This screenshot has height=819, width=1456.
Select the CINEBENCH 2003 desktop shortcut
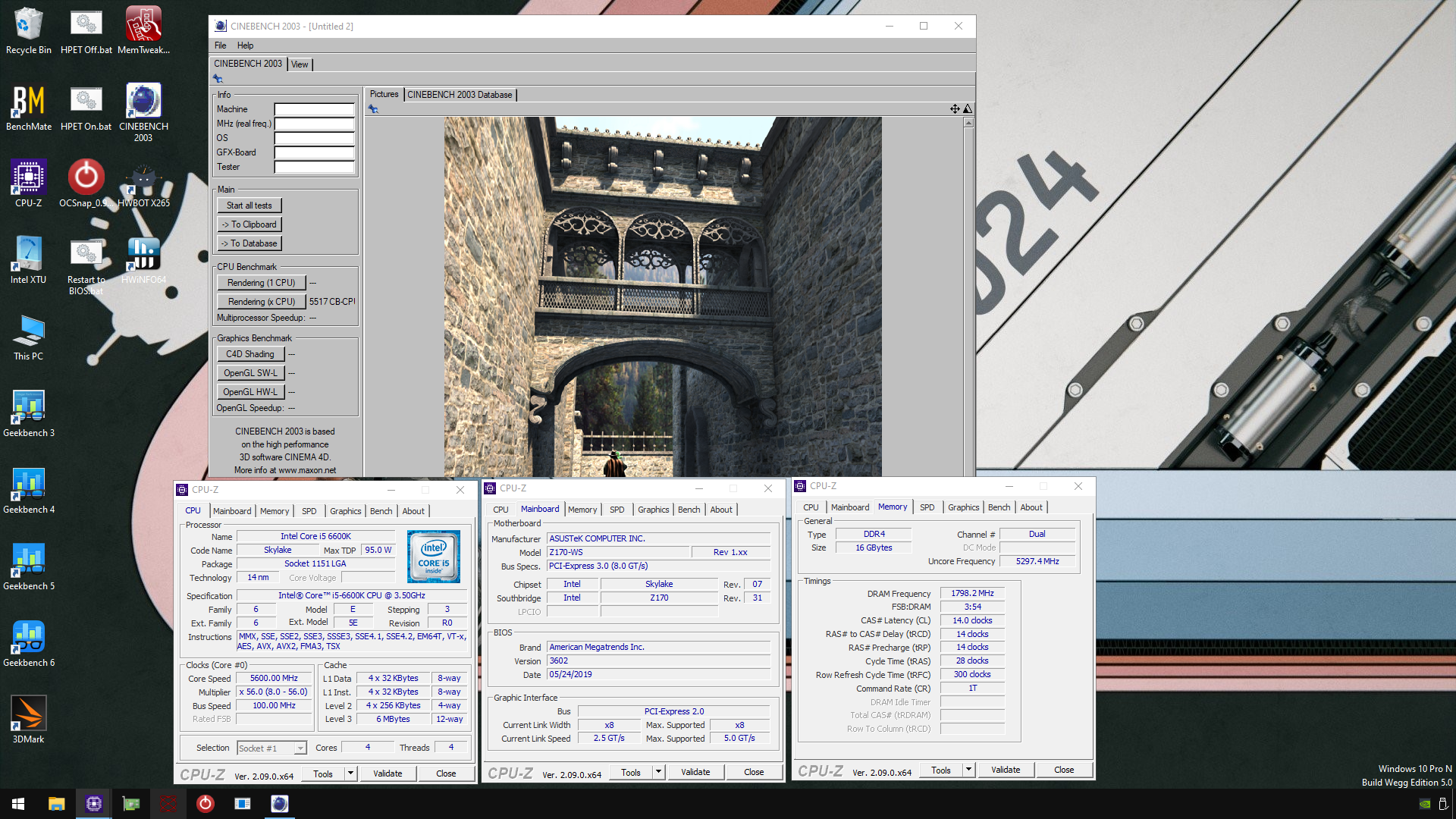coord(143,112)
